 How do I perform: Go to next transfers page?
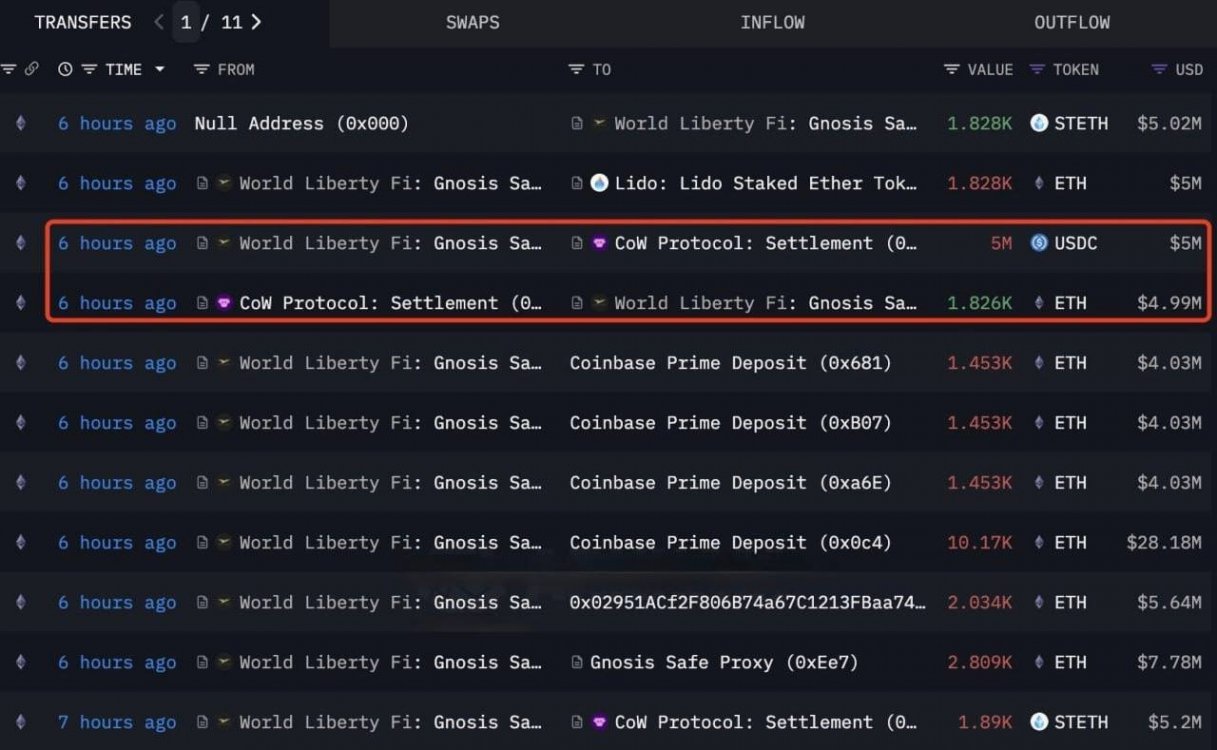coord(256,22)
